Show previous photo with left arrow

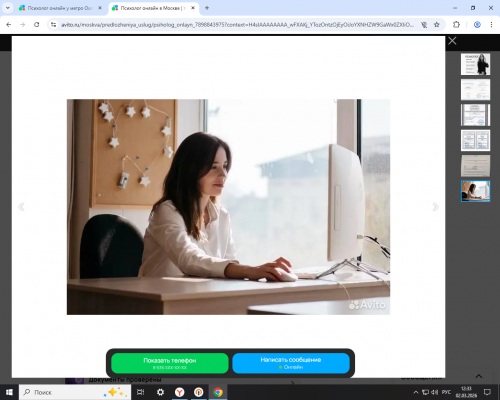click(21, 207)
